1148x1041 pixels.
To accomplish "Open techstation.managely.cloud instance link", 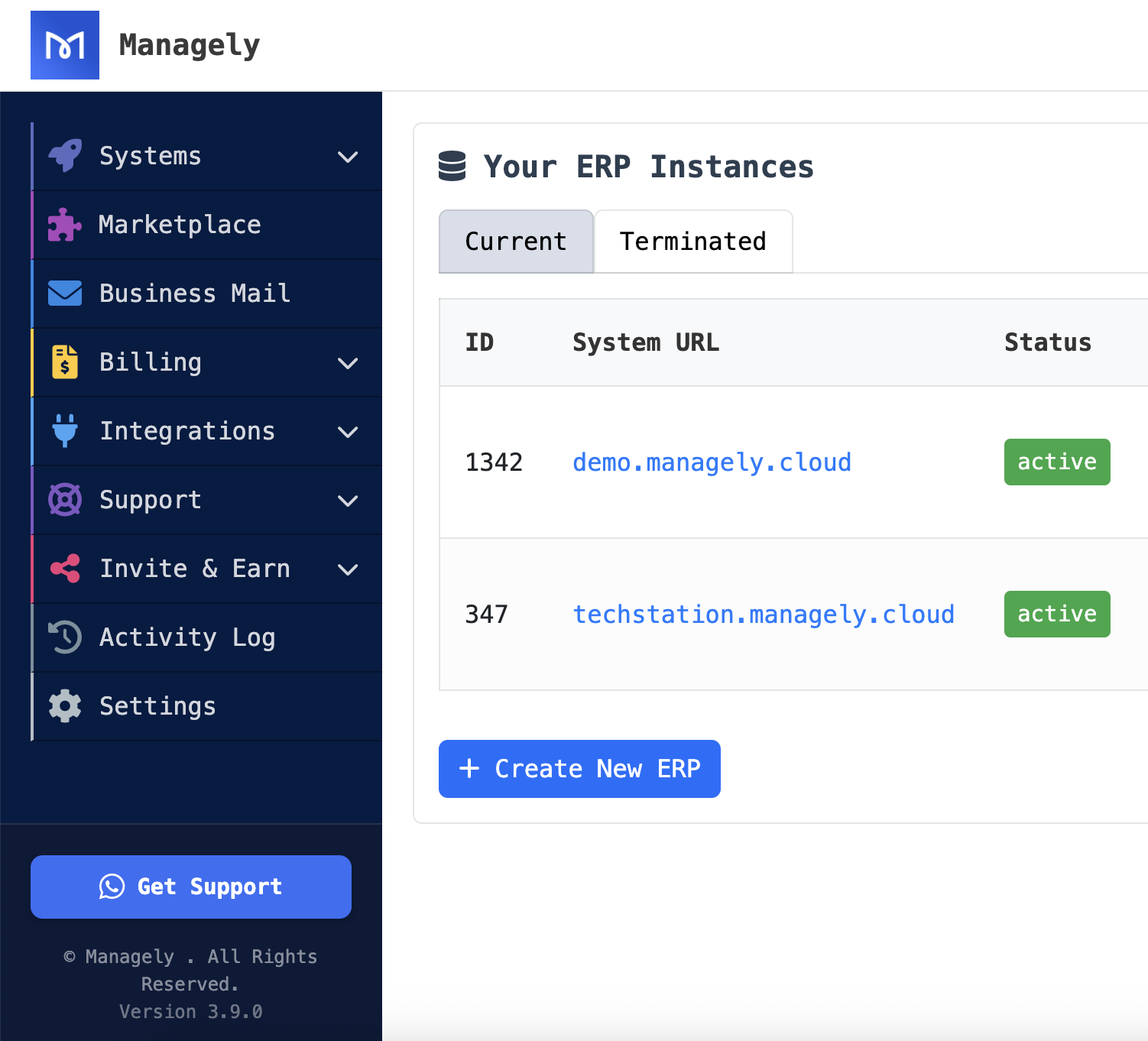I will [764, 614].
